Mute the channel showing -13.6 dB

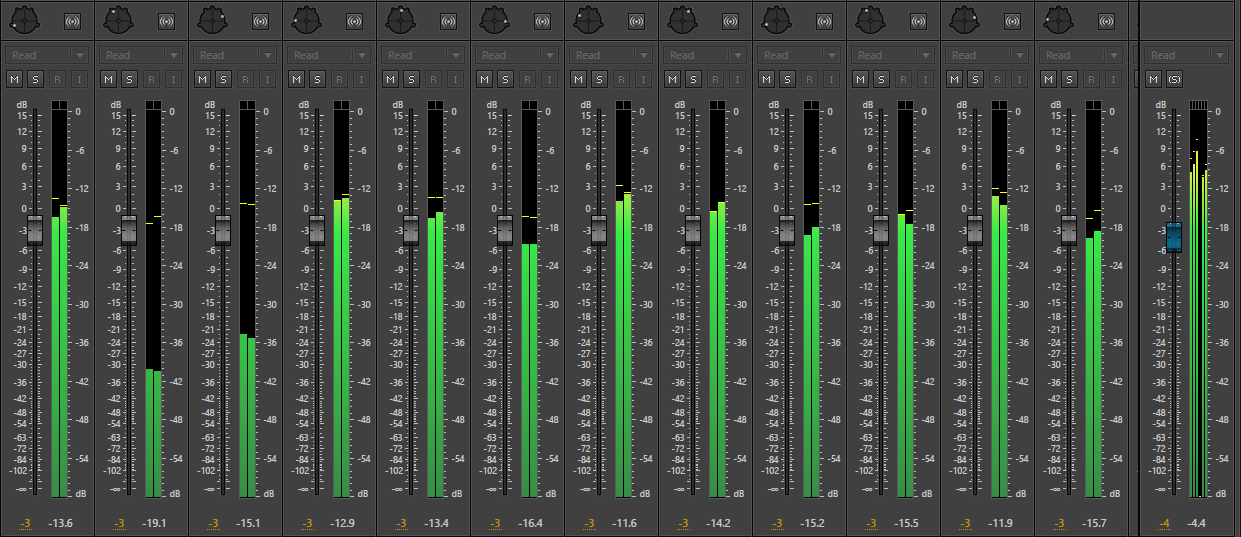click(x=15, y=79)
